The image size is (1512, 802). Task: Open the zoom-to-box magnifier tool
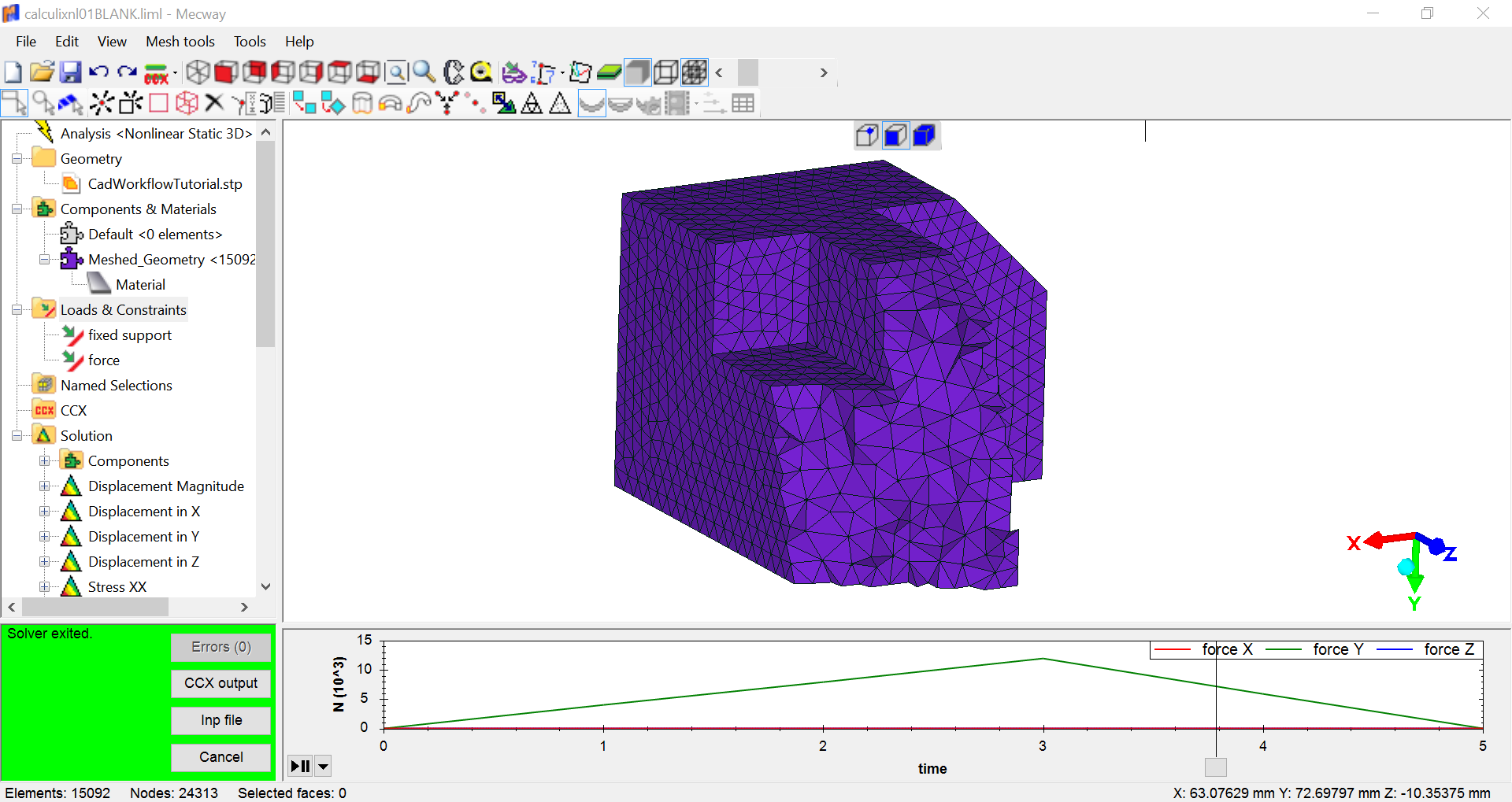396,72
